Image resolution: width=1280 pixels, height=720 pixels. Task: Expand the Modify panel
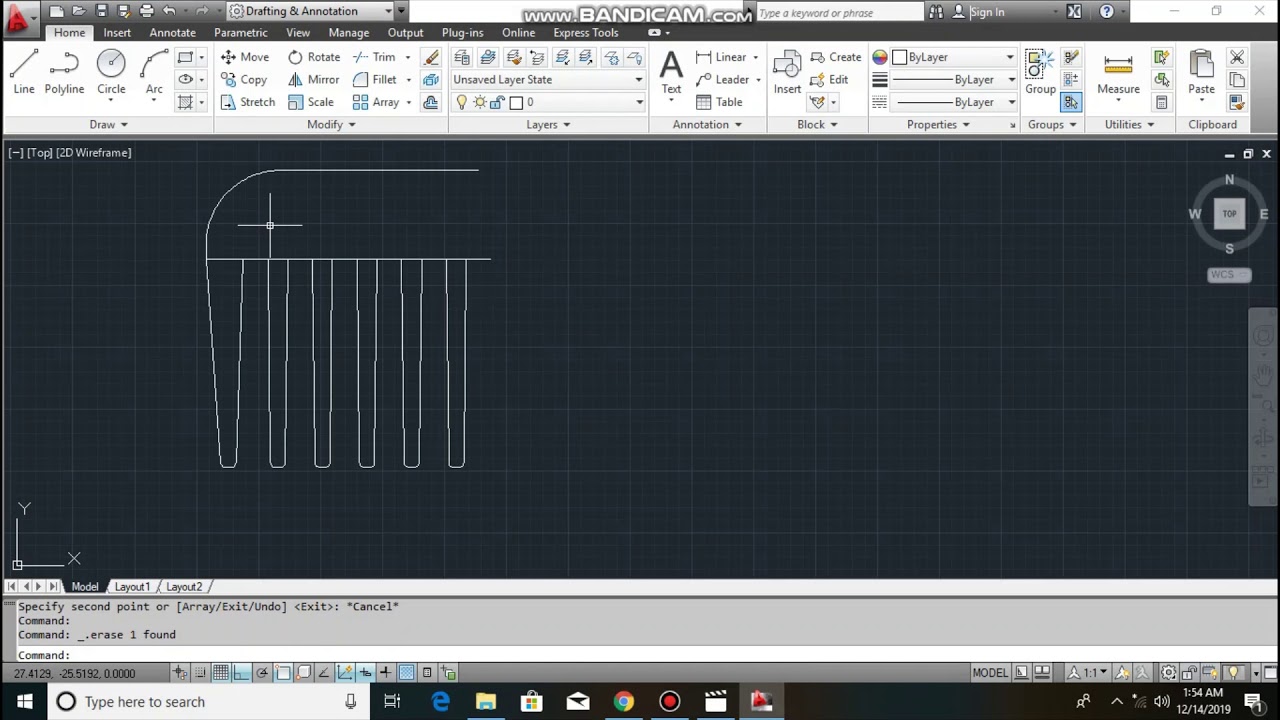[330, 125]
